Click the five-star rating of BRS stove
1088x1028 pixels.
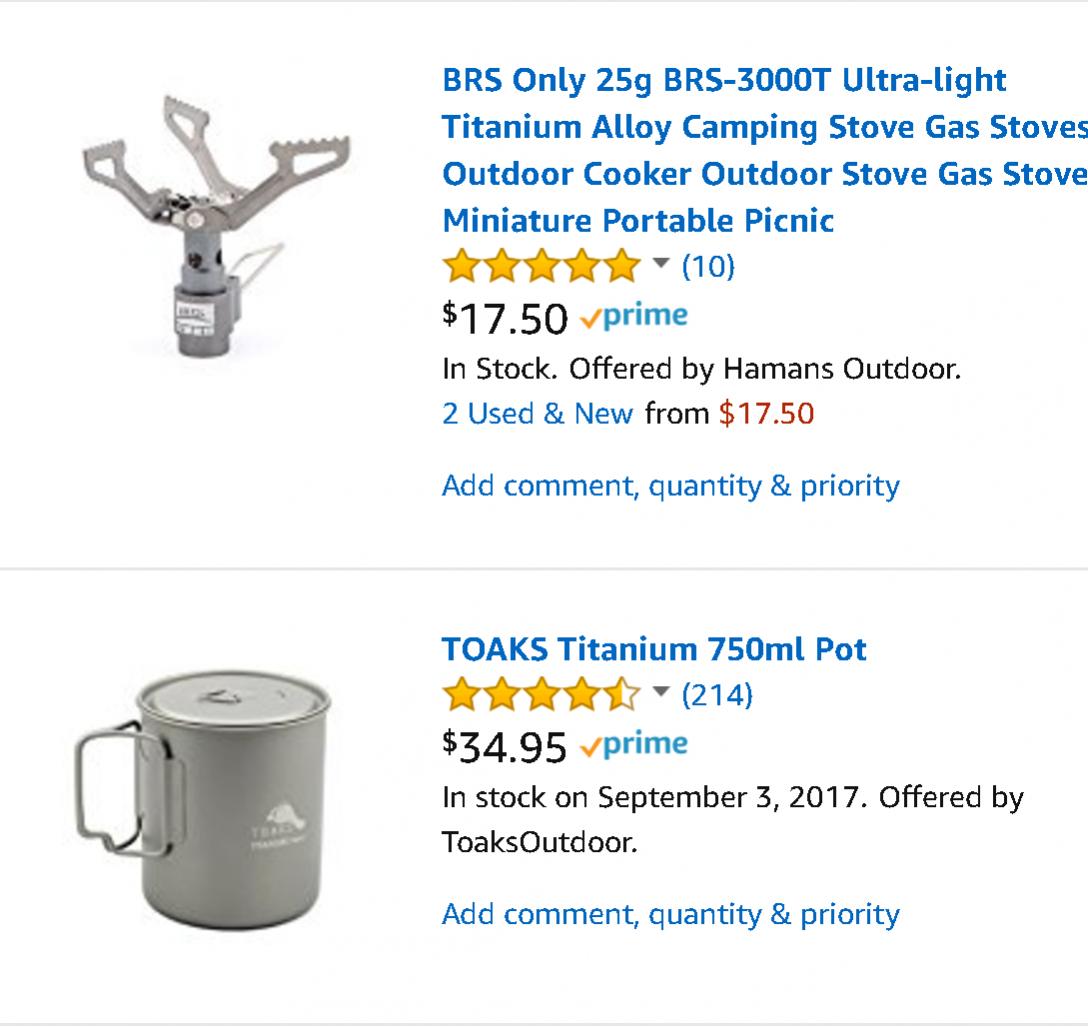(x=541, y=266)
